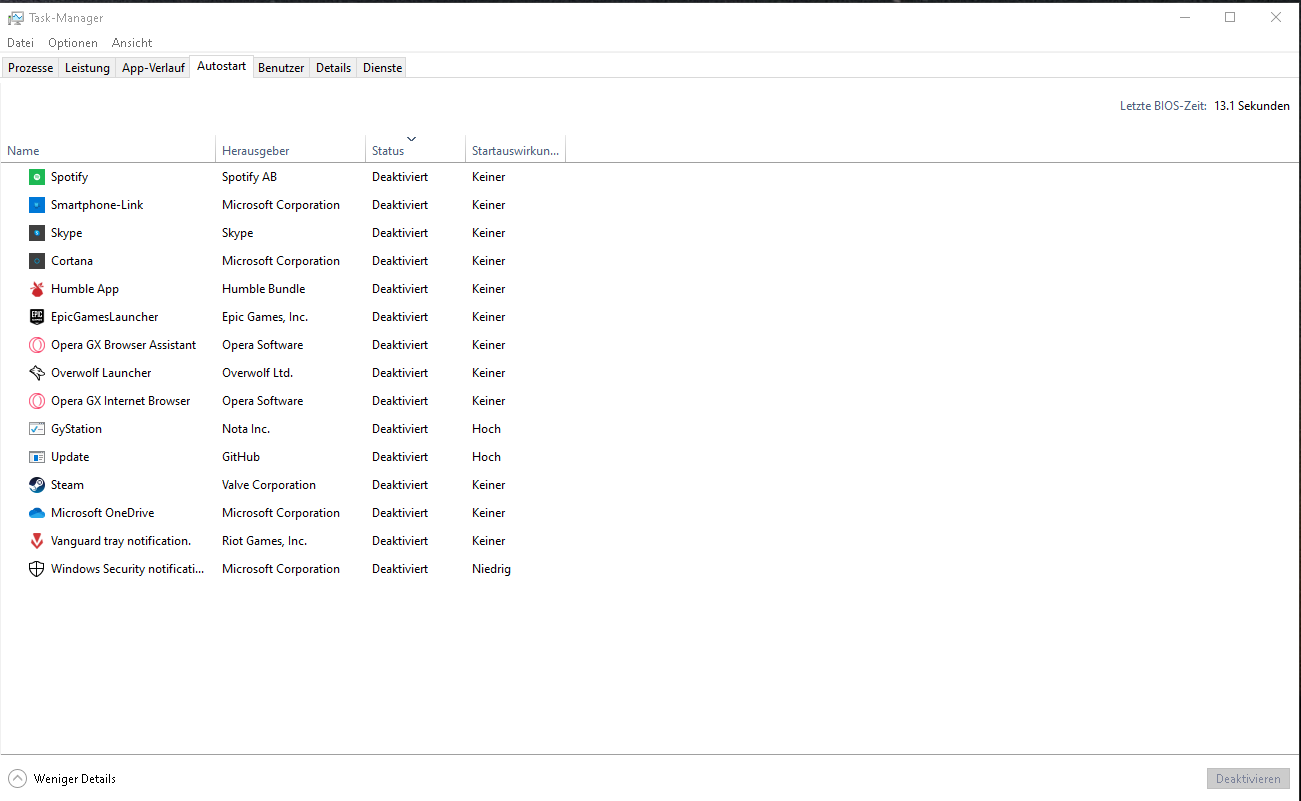Viewport: 1301px width, 801px height.
Task: Click publisher Nota Inc.
Action: (x=246, y=429)
